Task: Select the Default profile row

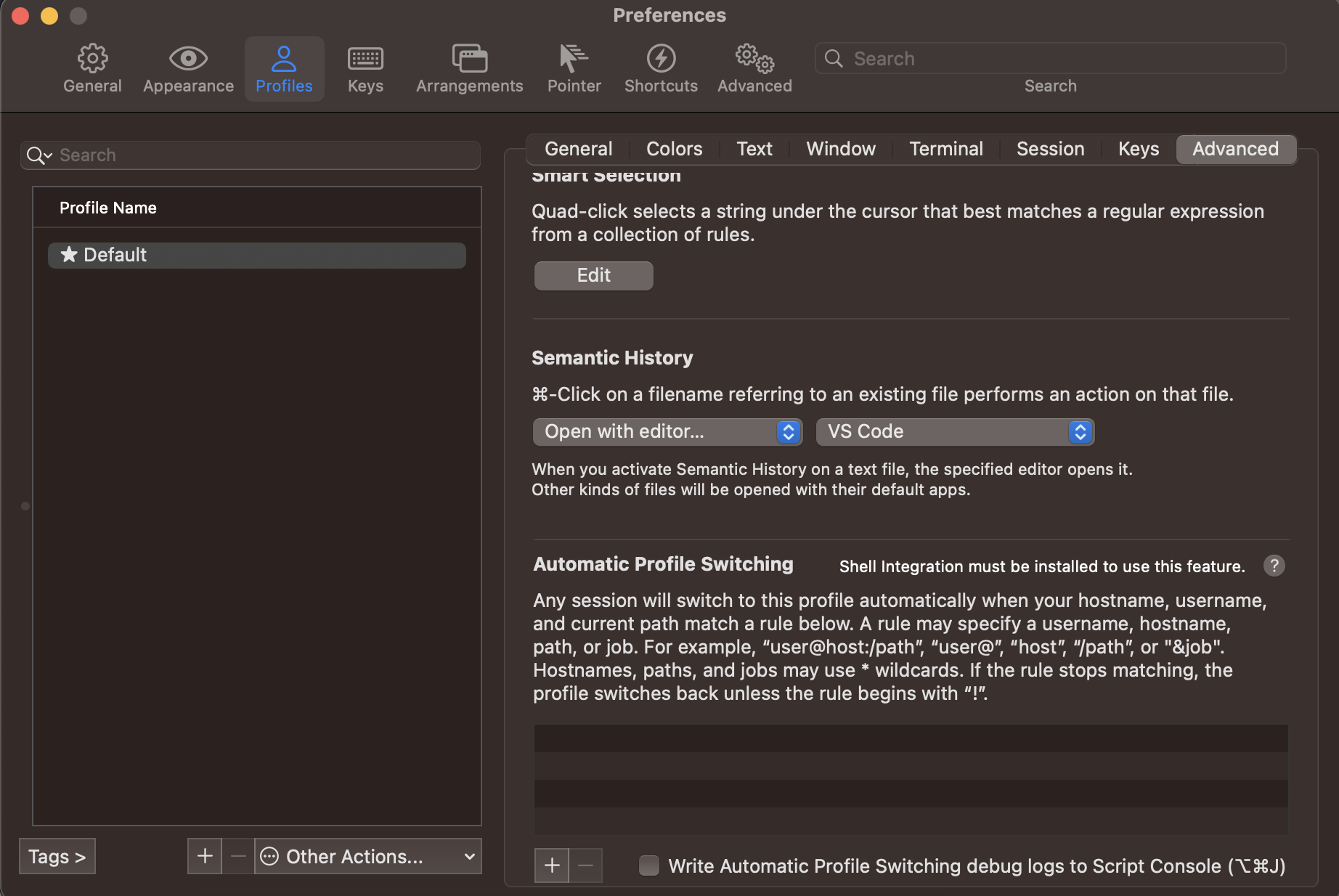Action: pyautogui.click(x=257, y=255)
